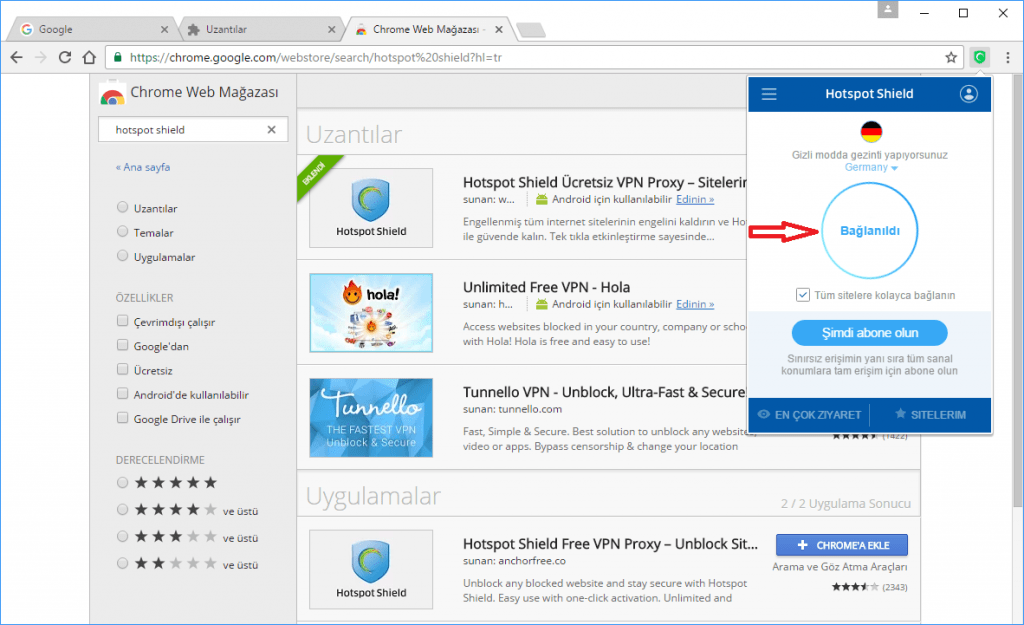This screenshot has height=625, width=1024.
Task: Bookmark this page with the star icon
Action: tap(951, 57)
